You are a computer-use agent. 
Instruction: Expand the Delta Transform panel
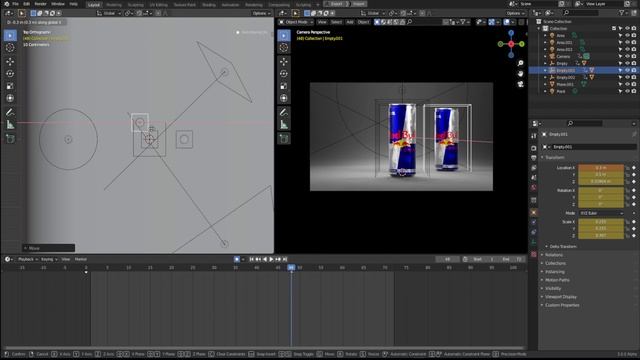coord(562,247)
